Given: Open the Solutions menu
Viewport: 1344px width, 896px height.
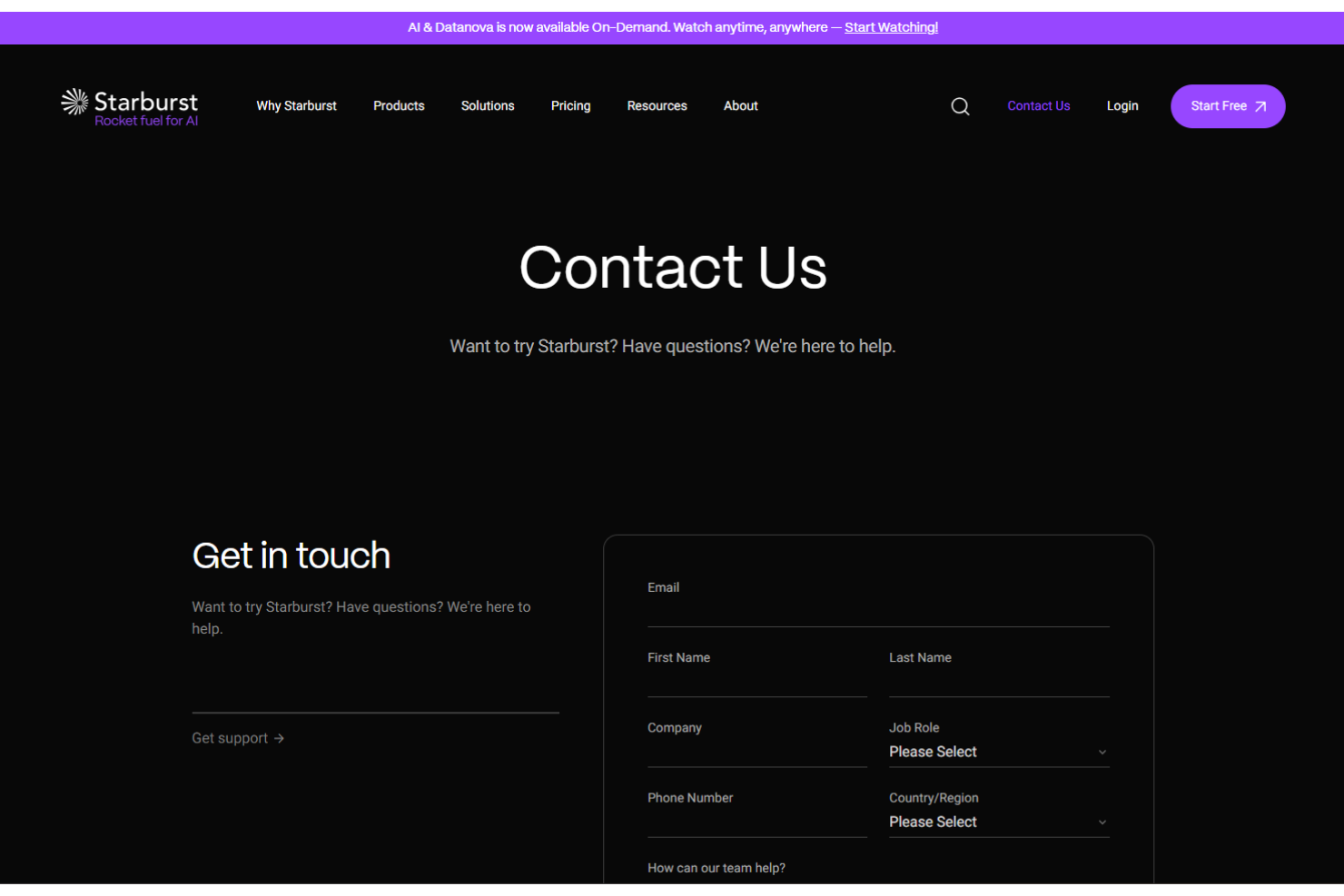Looking at the screenshot, I should click(x=488, y=106).
